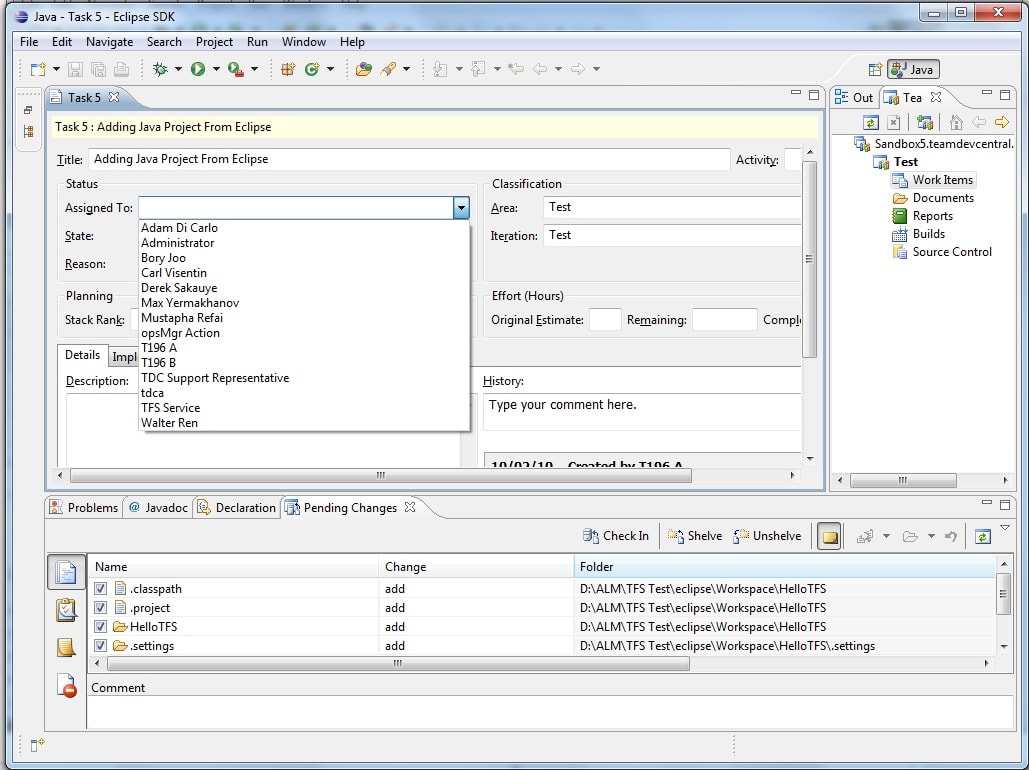Click the Refresh icon in Team Explorer
Screen dimensions: 1029x770
coord(870,122)
